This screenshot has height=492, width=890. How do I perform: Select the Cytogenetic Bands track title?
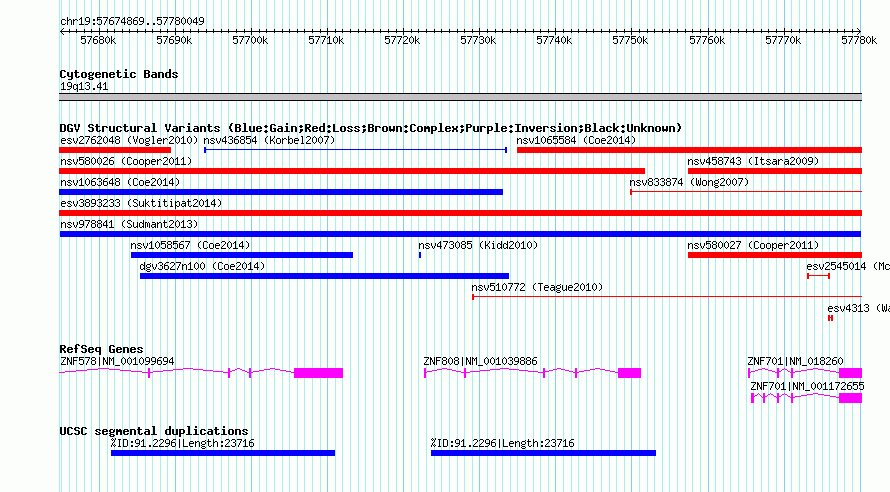point(119,74)
